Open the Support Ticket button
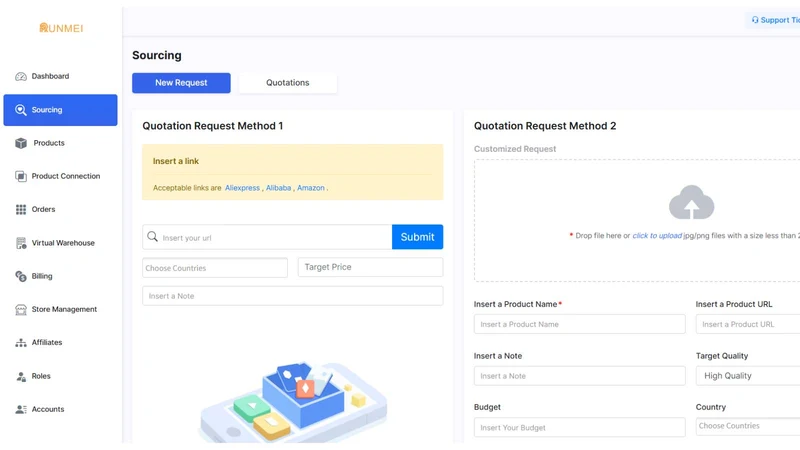The width and height of the screenshot is (800, 450). (774, 20)
